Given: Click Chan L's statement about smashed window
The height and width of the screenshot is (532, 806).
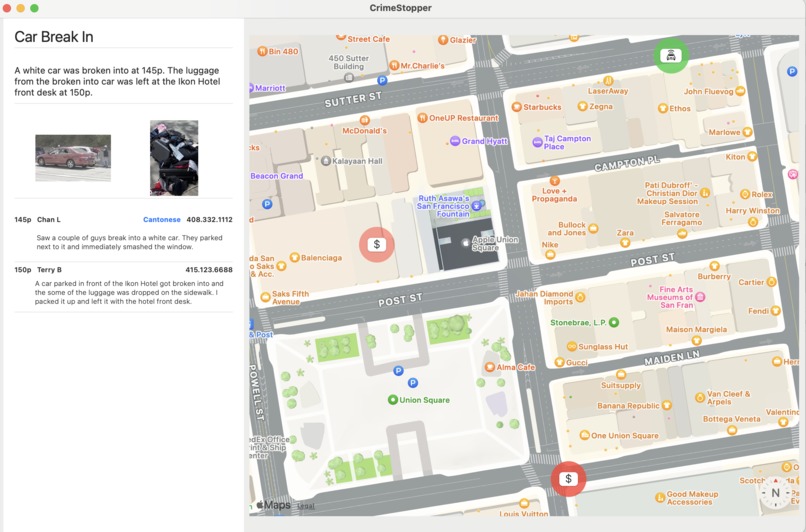Looking at the screenshot, I should [130, 242].
